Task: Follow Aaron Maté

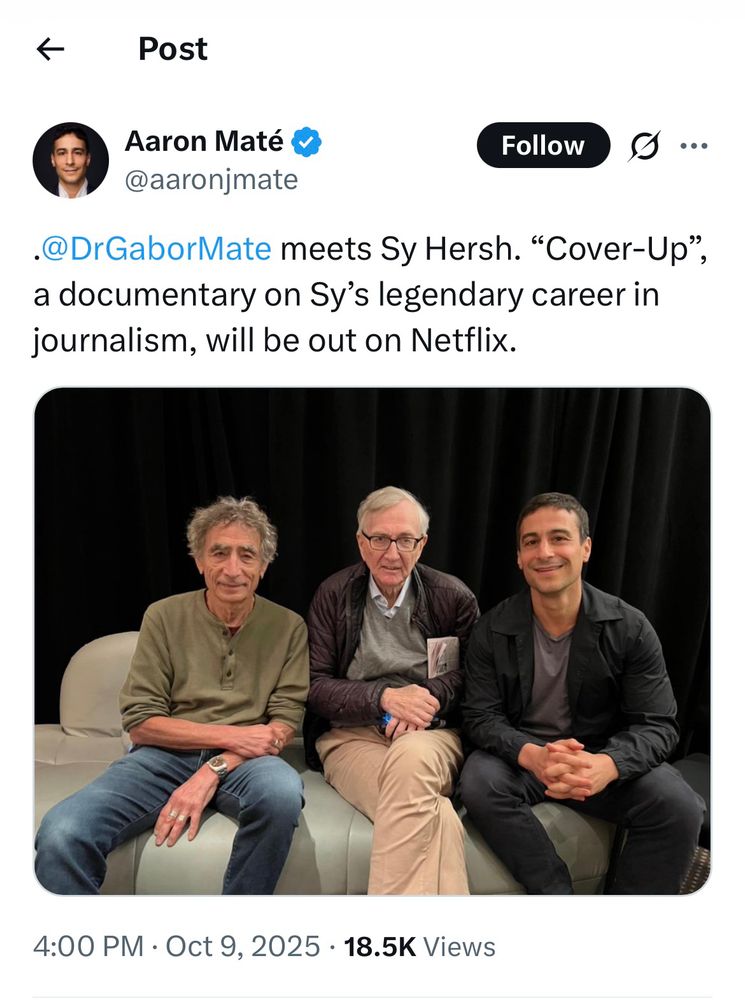Action: pos(543,145)
